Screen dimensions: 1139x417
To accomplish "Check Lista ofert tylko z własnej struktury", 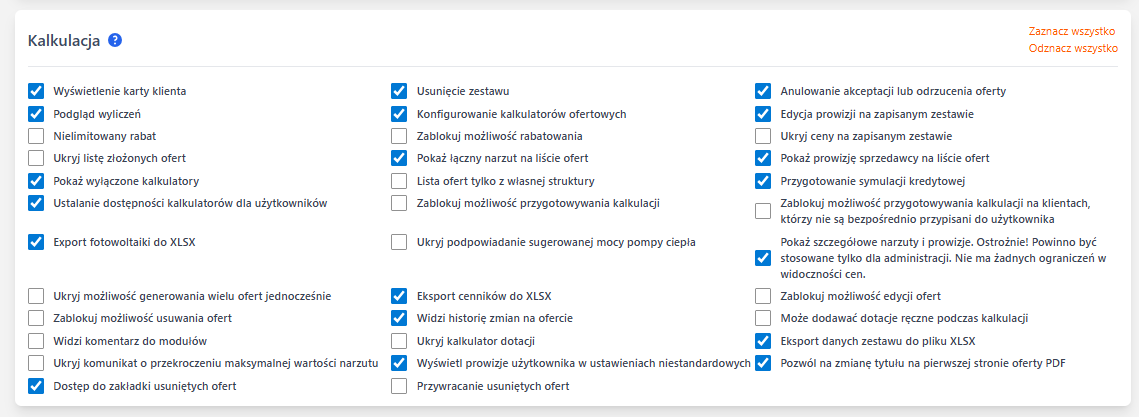I will 399,181.
